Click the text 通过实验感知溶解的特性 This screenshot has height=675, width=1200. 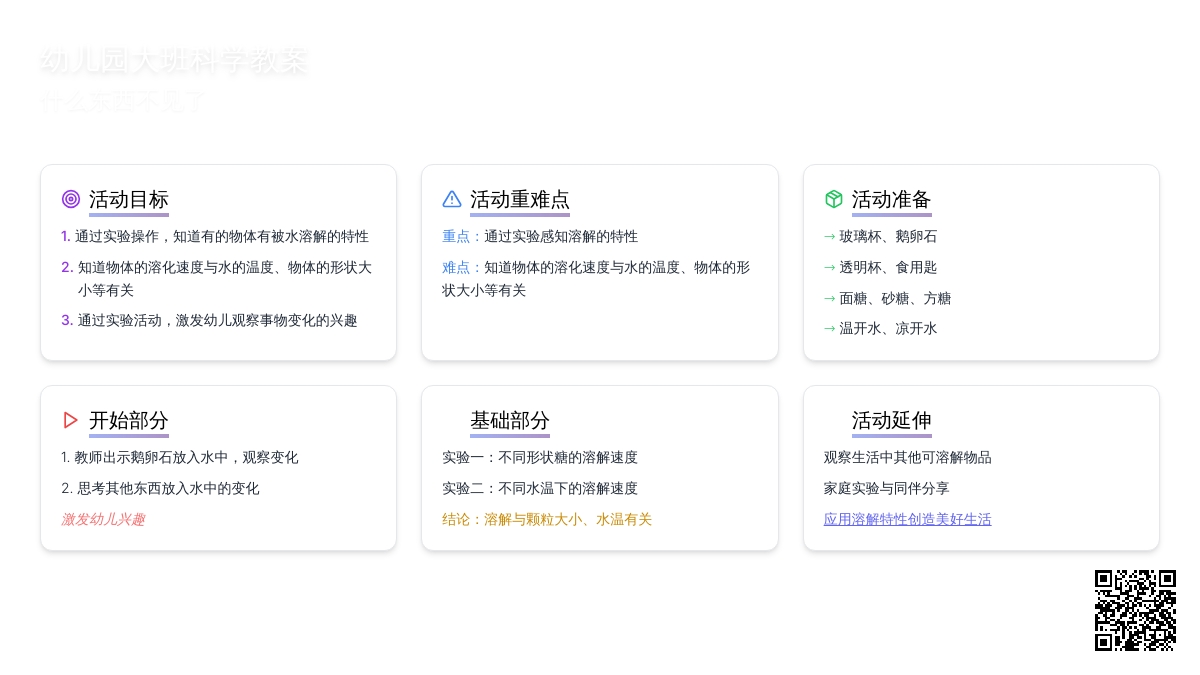pyautogui.click(x=561, y=236)
